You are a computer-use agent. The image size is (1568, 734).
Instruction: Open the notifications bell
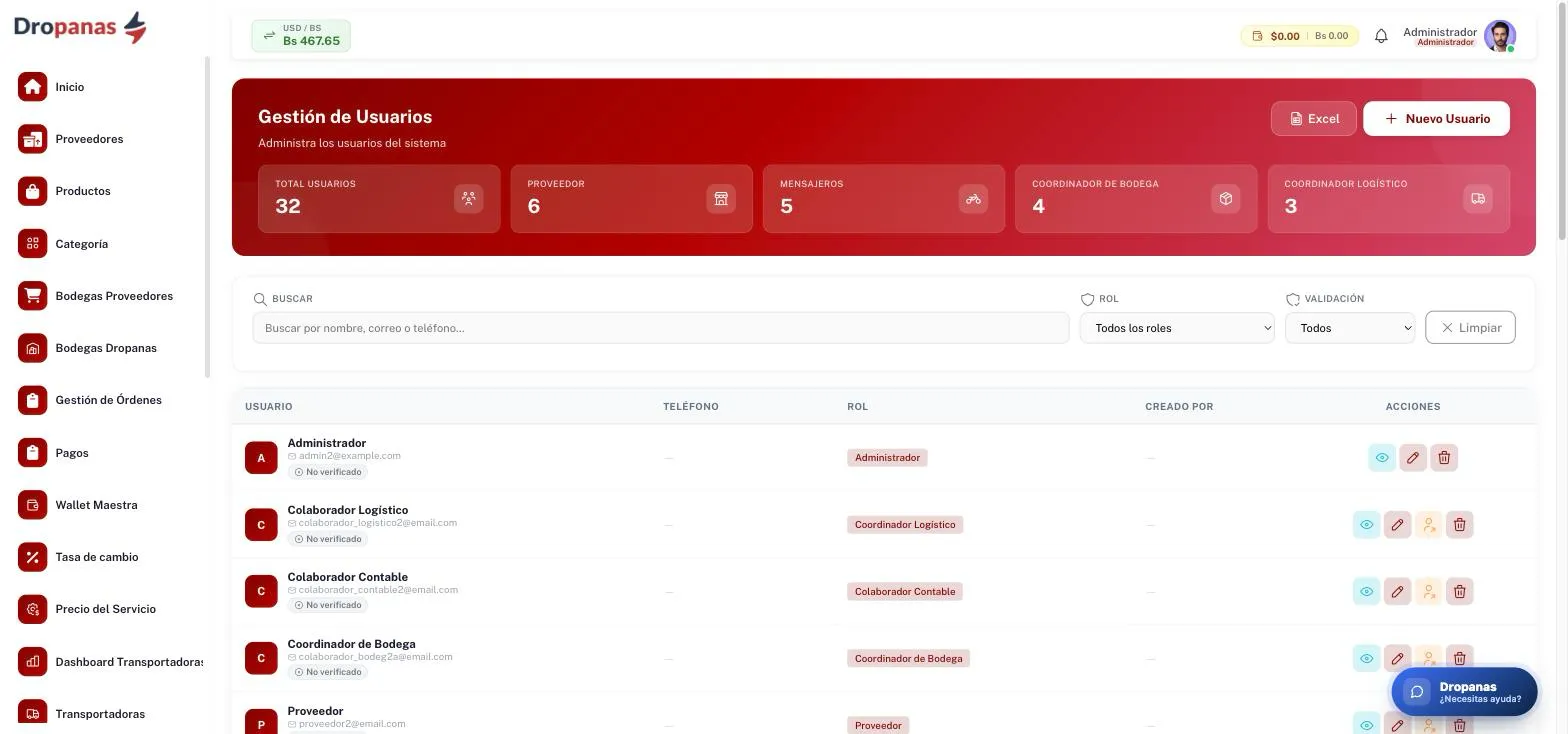(x=1381, y=36)
